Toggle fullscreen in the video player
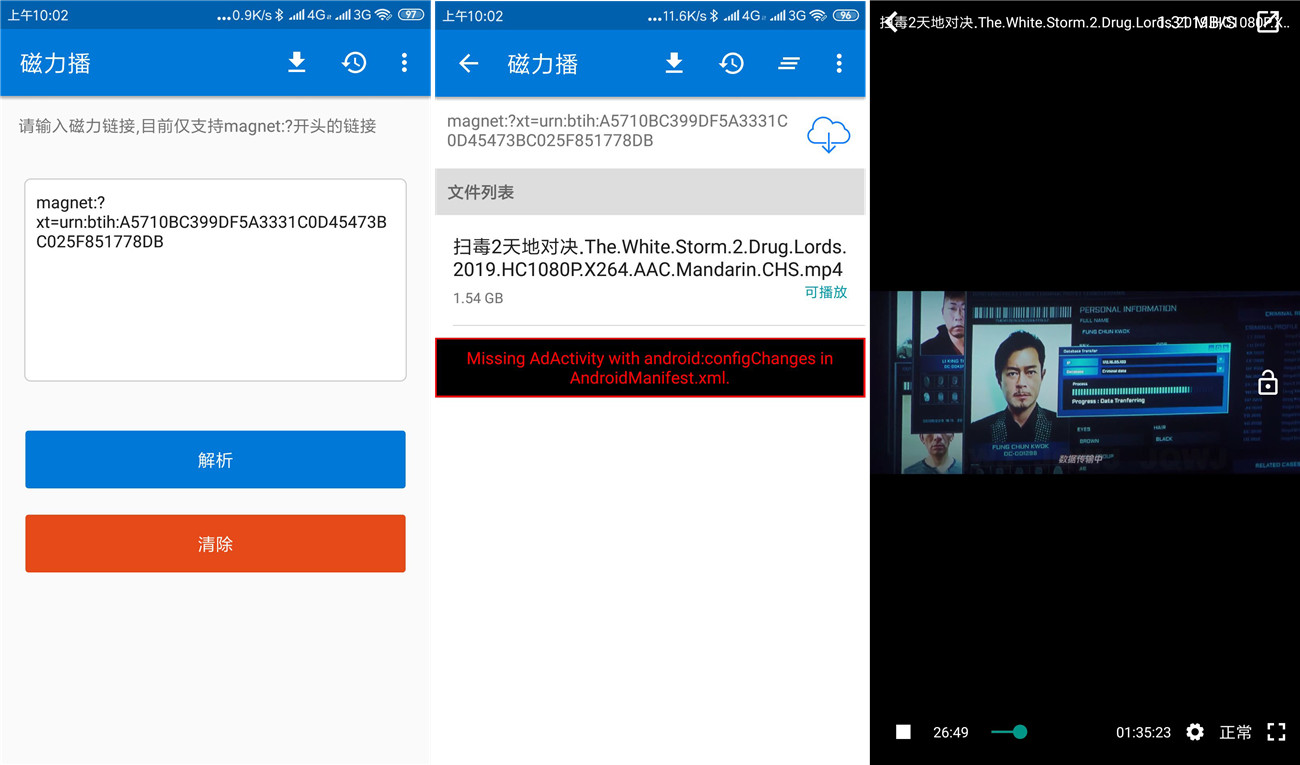The height and width of the screenshot is (765, 1300). point(1276,732)
